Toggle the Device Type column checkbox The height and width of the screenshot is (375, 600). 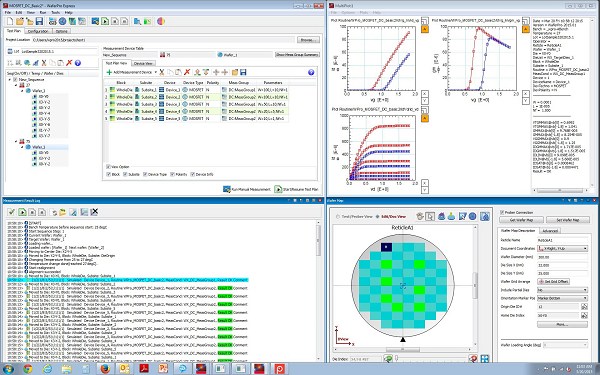(x=145, y=174)
